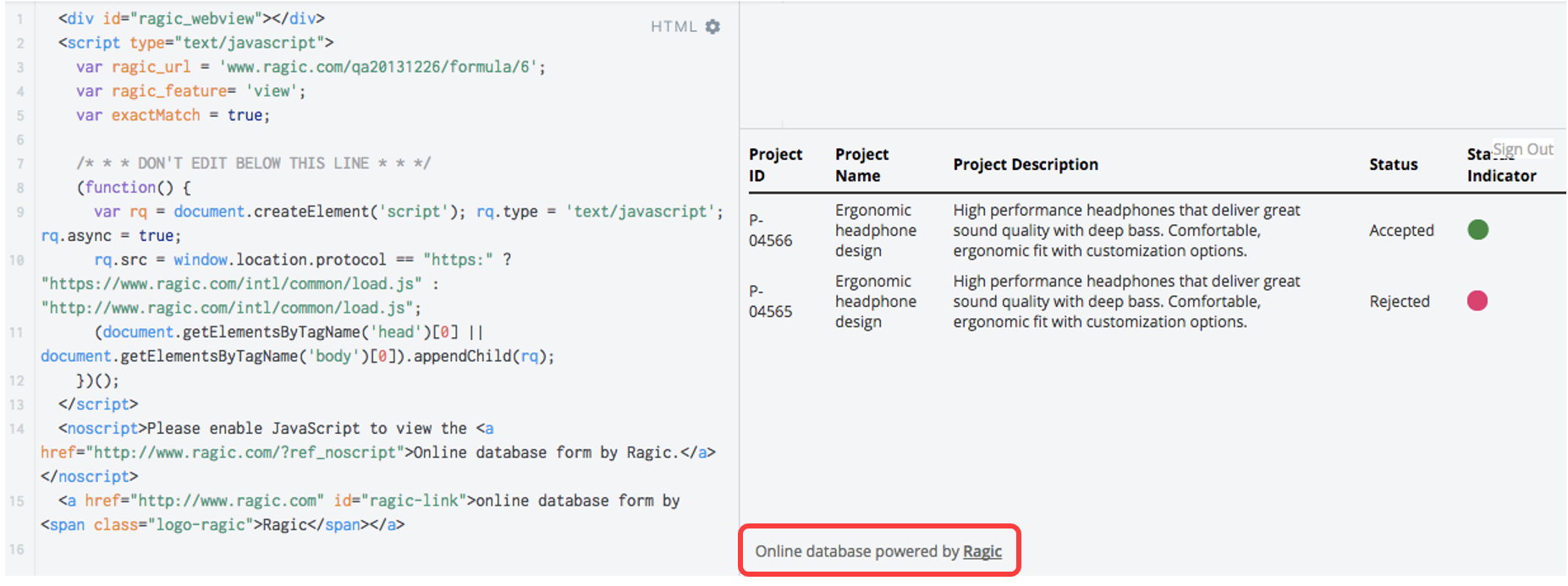The image size is (1568, 586).
Task: Click the HTML panel label
Action: [x=674, y=27]
